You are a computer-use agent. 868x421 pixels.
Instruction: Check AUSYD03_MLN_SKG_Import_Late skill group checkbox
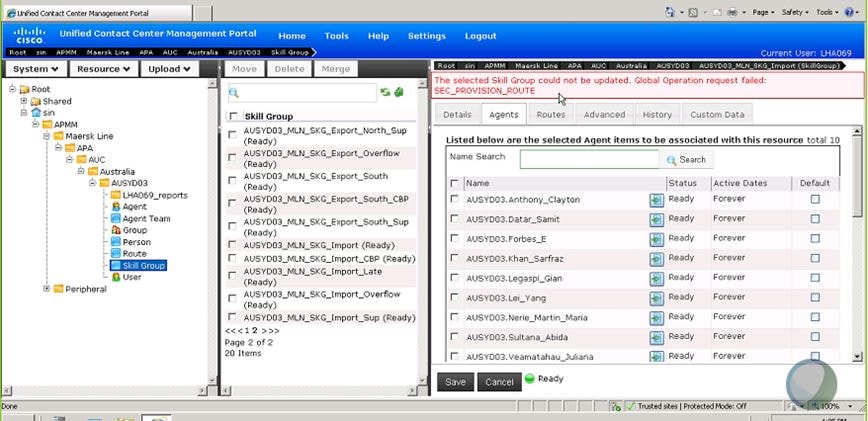tap(232, 276)
